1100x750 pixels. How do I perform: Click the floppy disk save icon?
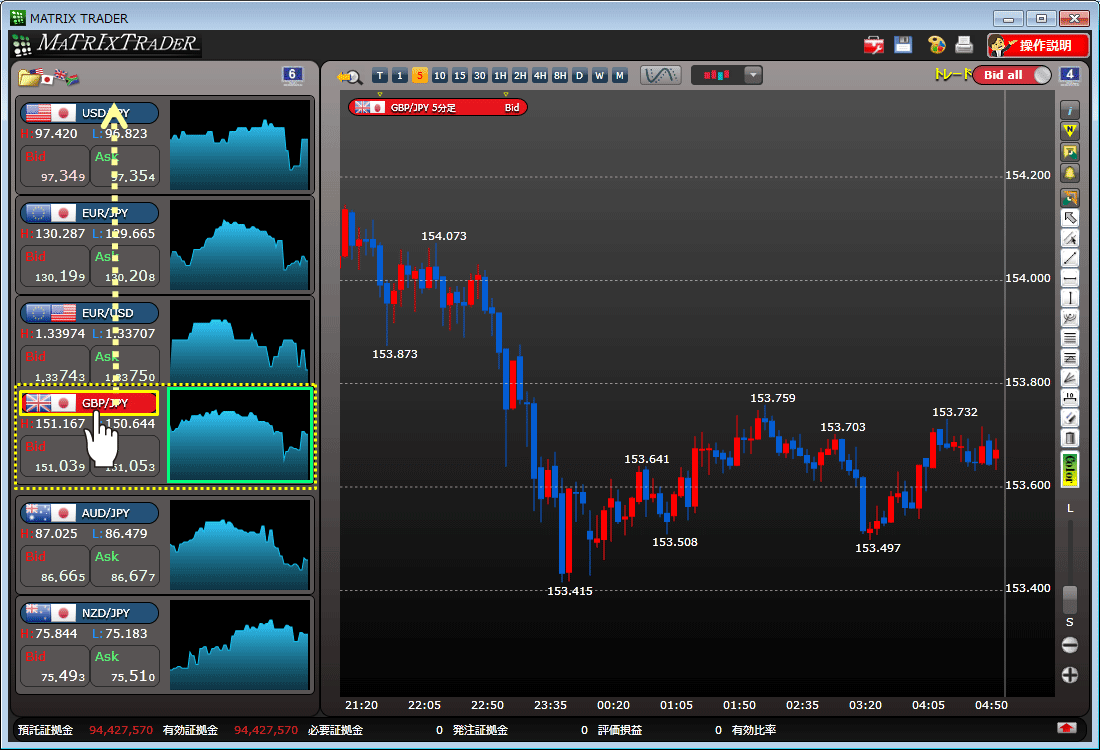click(903, 45)
